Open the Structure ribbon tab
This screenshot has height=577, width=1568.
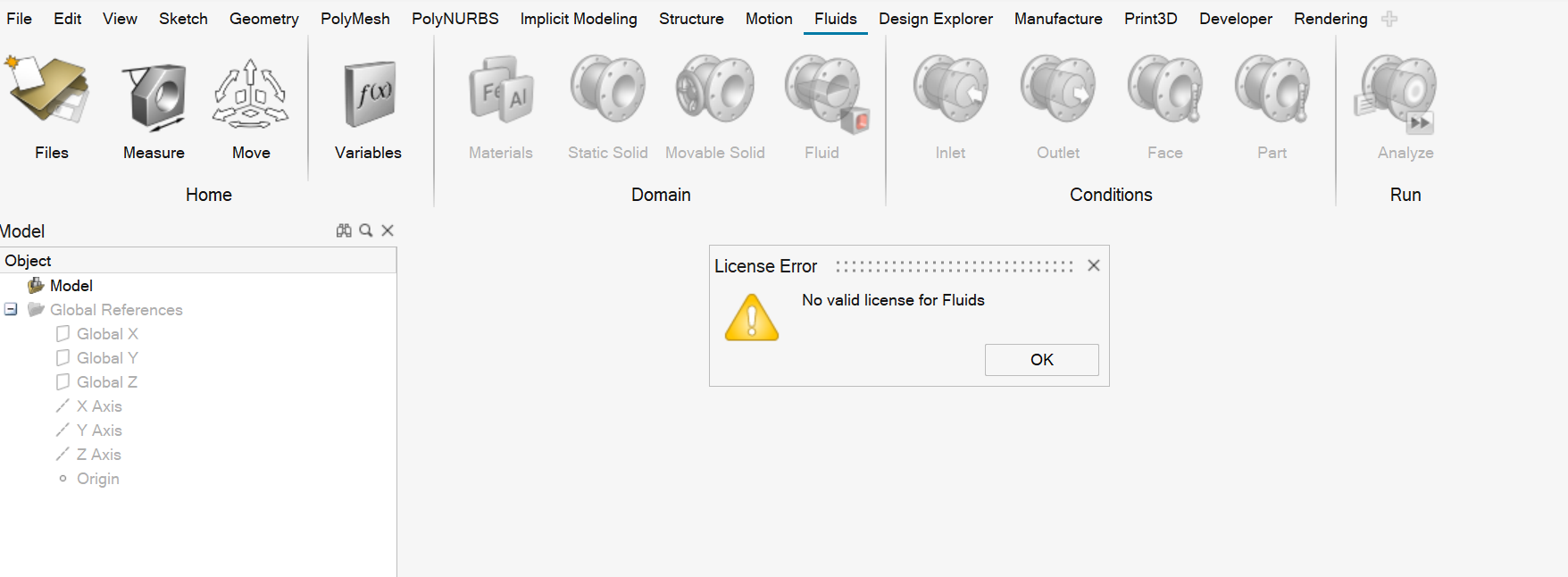pyautogui.click(x=691, y=19)
